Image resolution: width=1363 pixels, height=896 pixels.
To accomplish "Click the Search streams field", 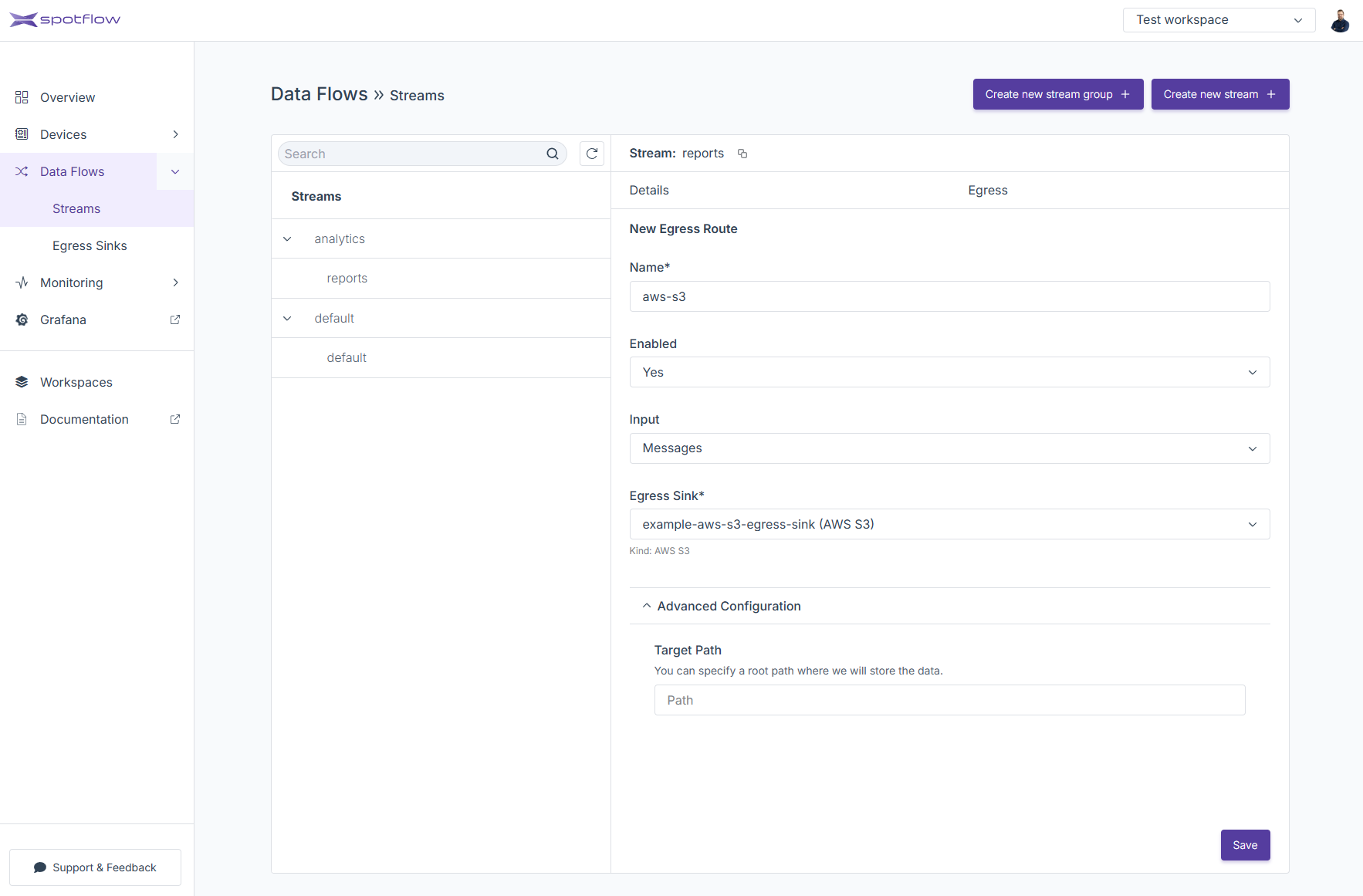I will pos(422,154).
